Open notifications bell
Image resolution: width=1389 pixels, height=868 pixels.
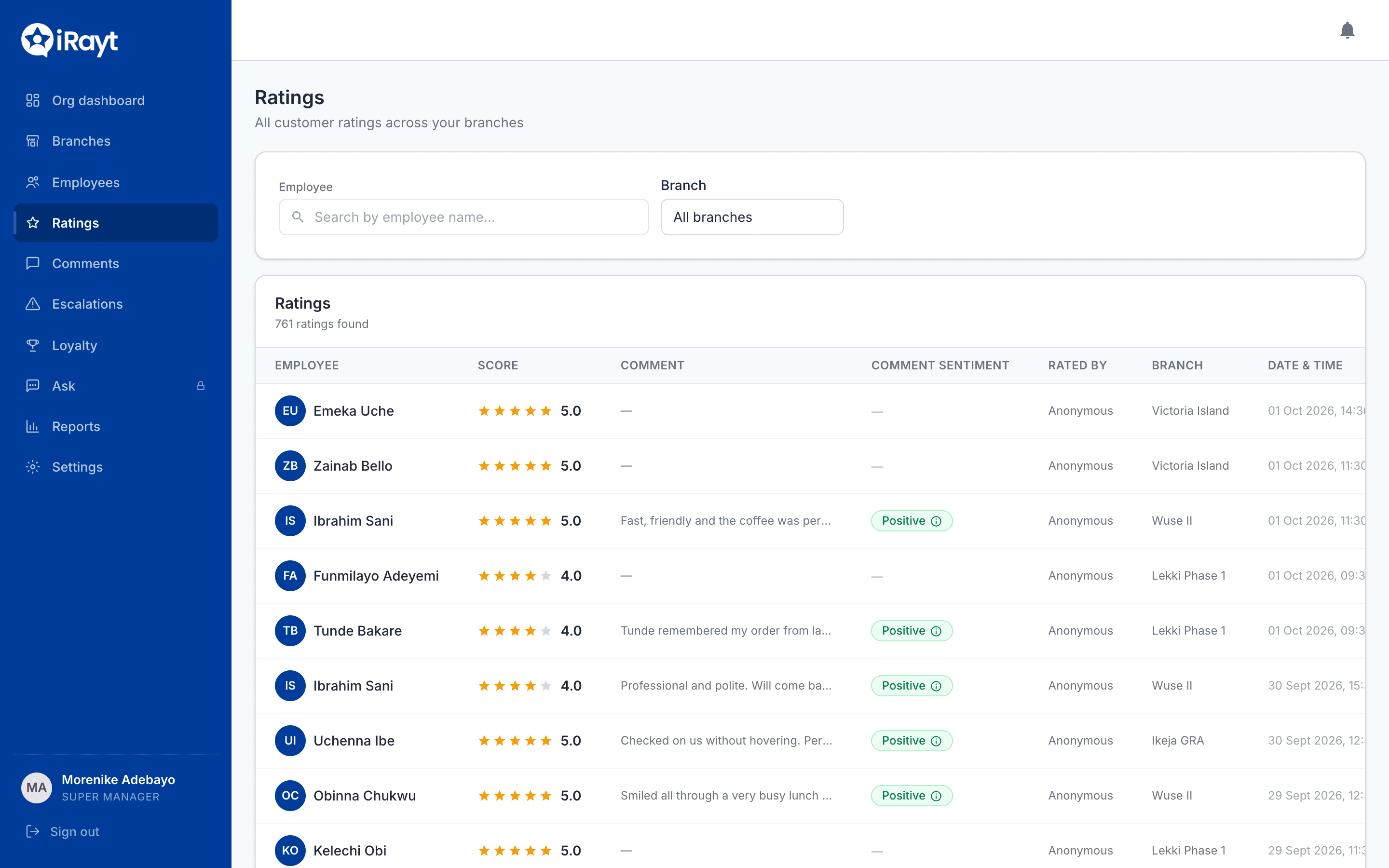[1347, 30]
